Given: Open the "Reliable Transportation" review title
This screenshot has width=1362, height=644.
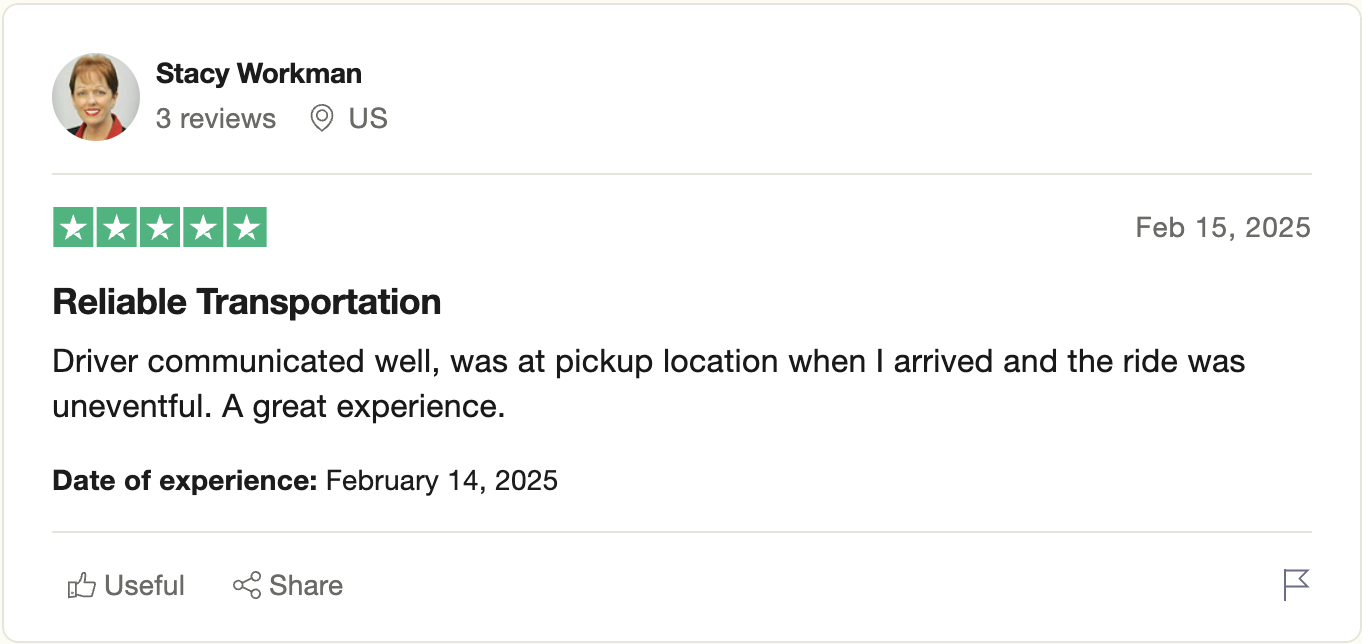Looking at the screenshot, I should pos(247,302).
